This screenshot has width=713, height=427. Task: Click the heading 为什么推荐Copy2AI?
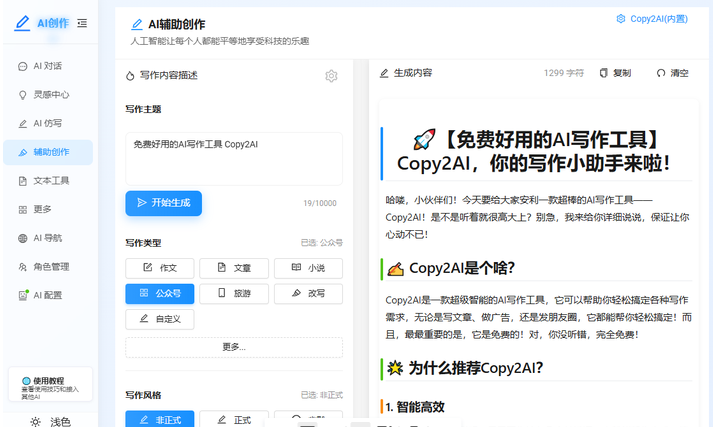click(x=476, y=367)
